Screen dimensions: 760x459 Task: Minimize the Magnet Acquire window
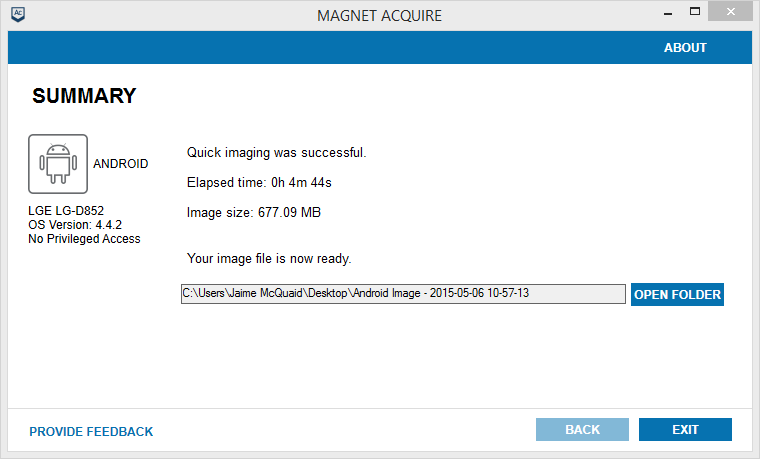click(x=668, y=12)
